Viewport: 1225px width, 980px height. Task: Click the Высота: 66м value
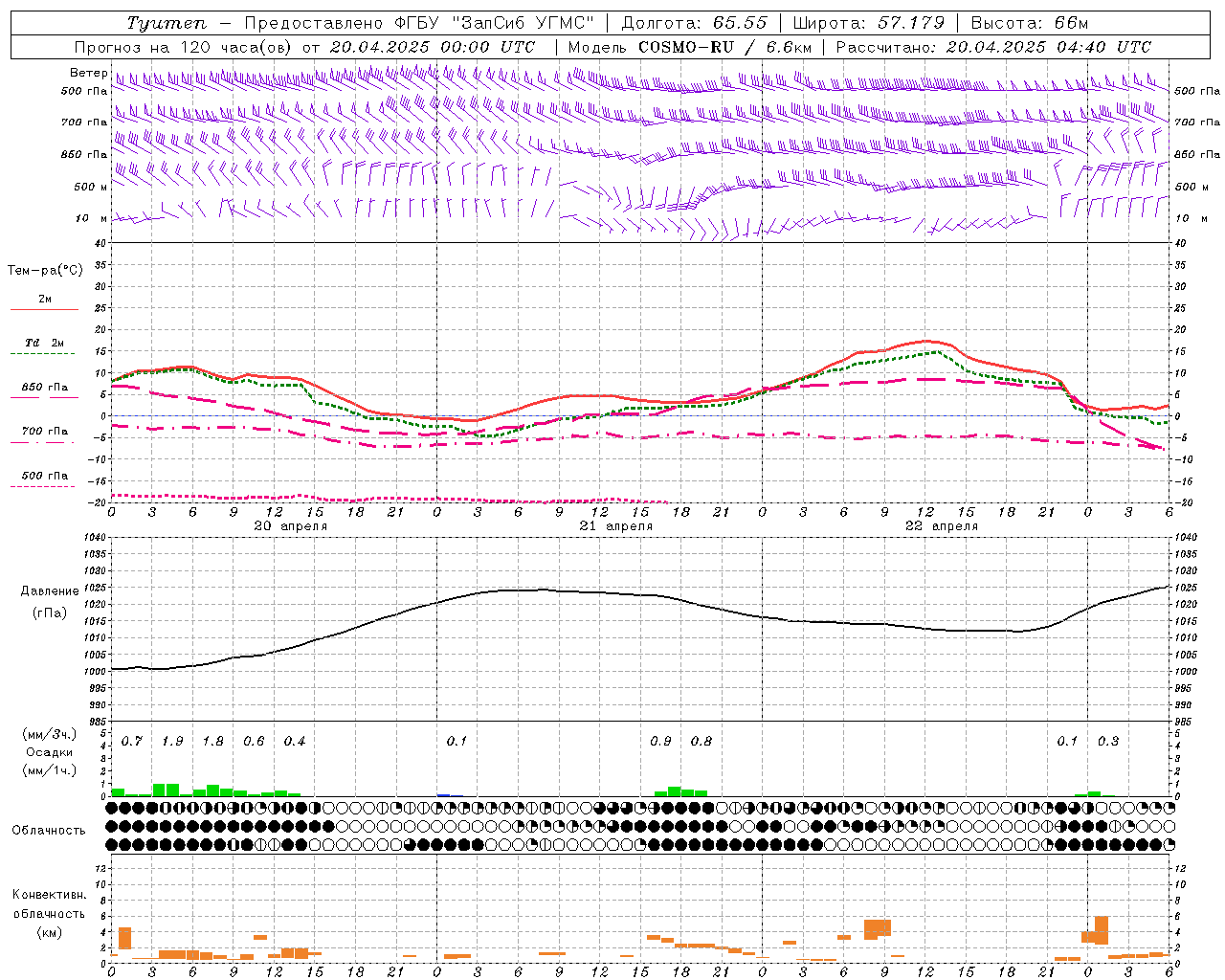pyautogui.click(x=1030, y=23)
